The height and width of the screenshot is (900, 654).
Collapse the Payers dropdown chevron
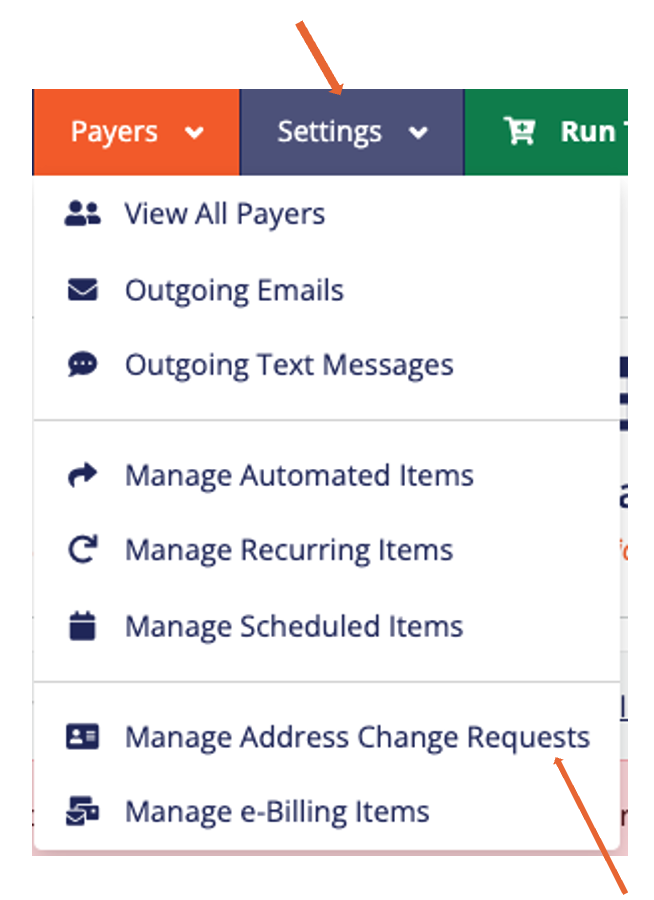194,133
